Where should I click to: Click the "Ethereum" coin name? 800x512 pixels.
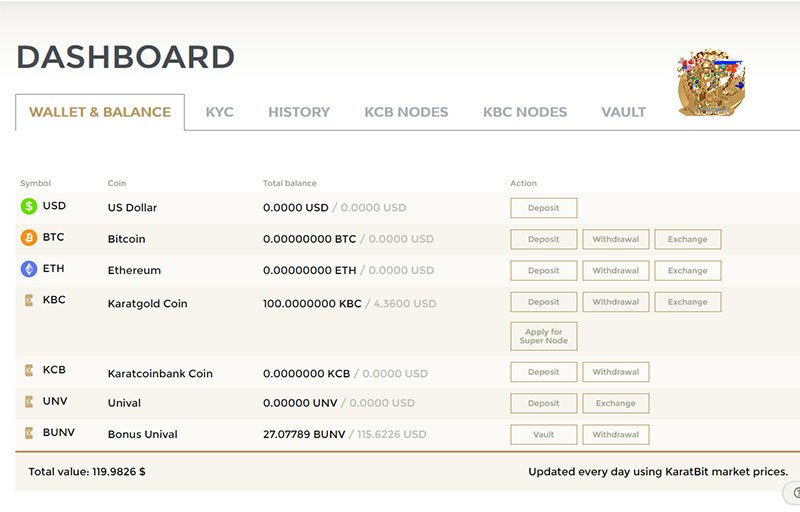pyautogui.click(x=134, y=271)
